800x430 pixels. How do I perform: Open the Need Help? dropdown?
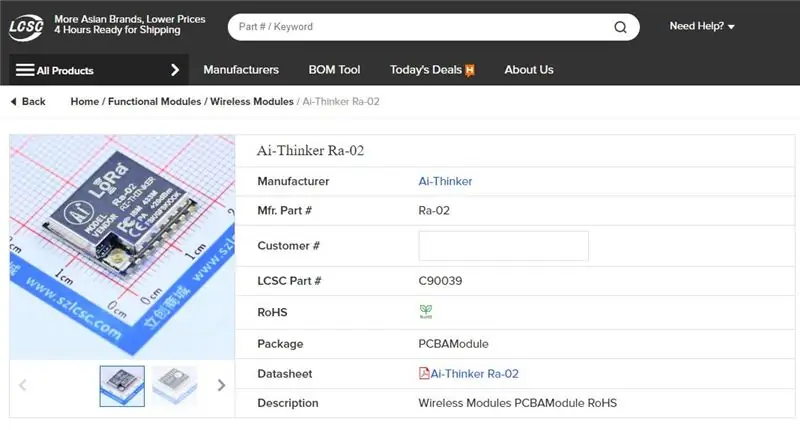coord(702,26)
